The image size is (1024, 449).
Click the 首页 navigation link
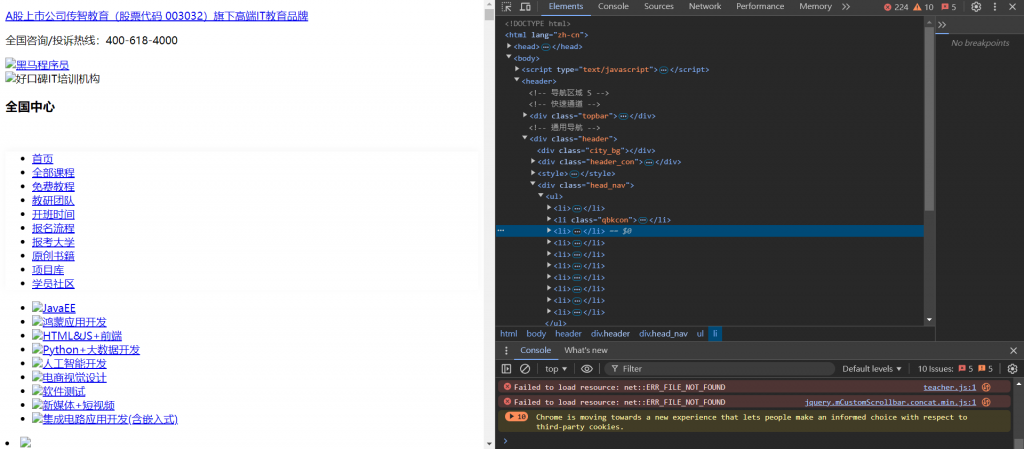pyautogui.click(x=42, y=159)
